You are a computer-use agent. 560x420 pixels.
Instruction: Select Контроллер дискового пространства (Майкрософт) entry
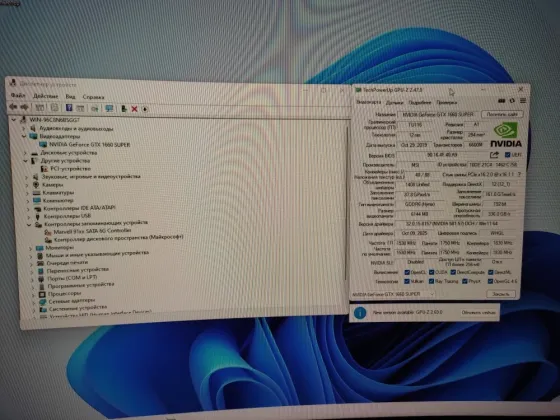pyautogui.click(x=119, y=238)
